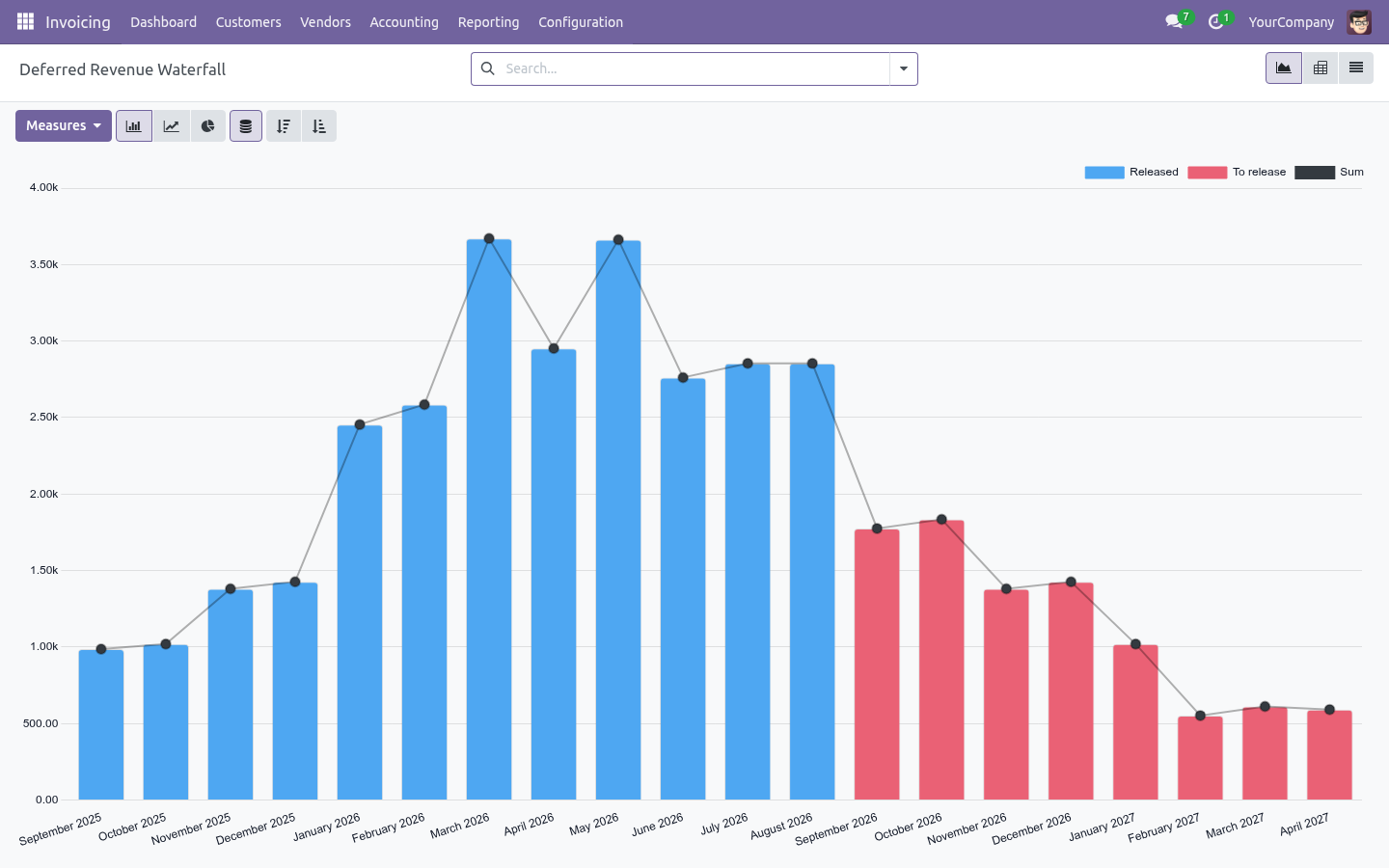Open the Configuration menu
Viewport: 1389px width, 868px height.
(581, 21)
